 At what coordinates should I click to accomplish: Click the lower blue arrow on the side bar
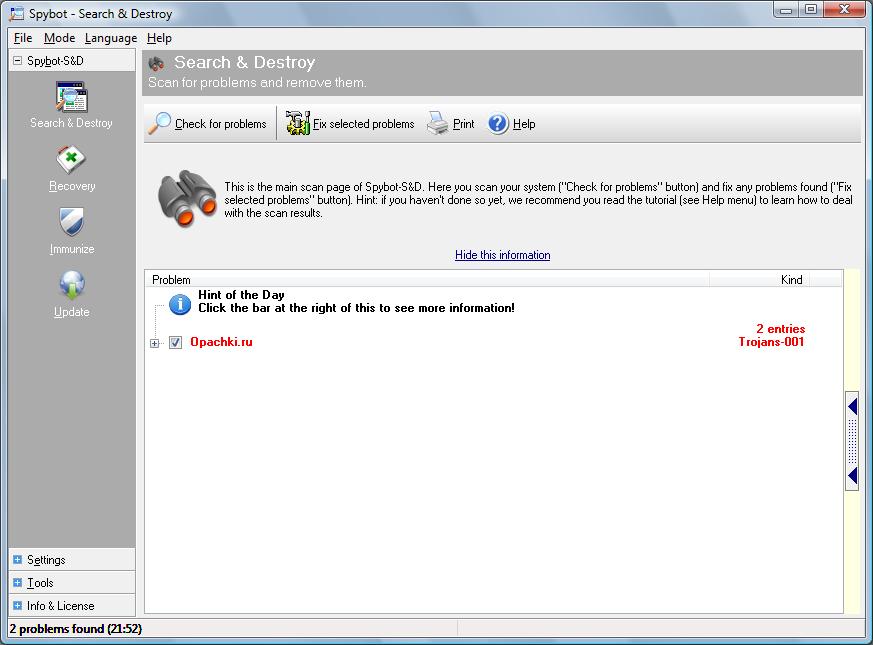pos(852,476)
